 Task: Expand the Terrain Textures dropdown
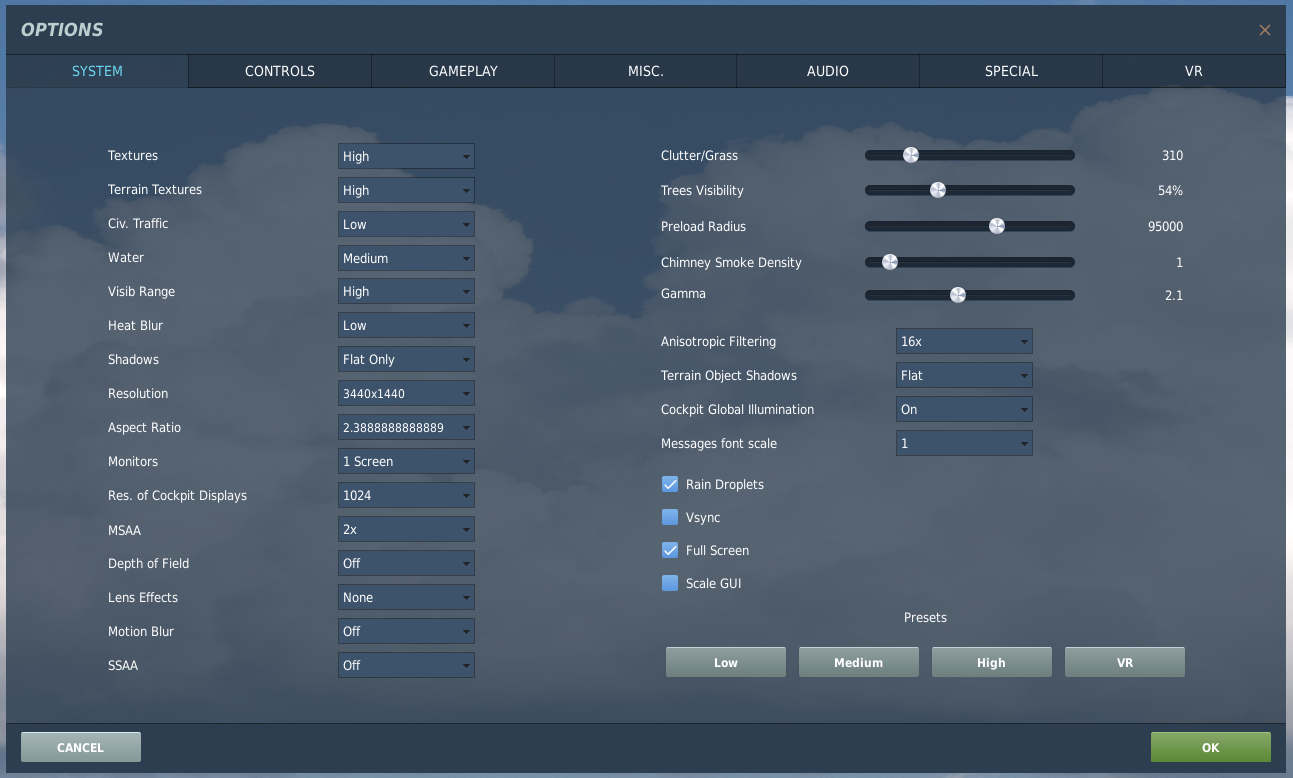point(406,190)
